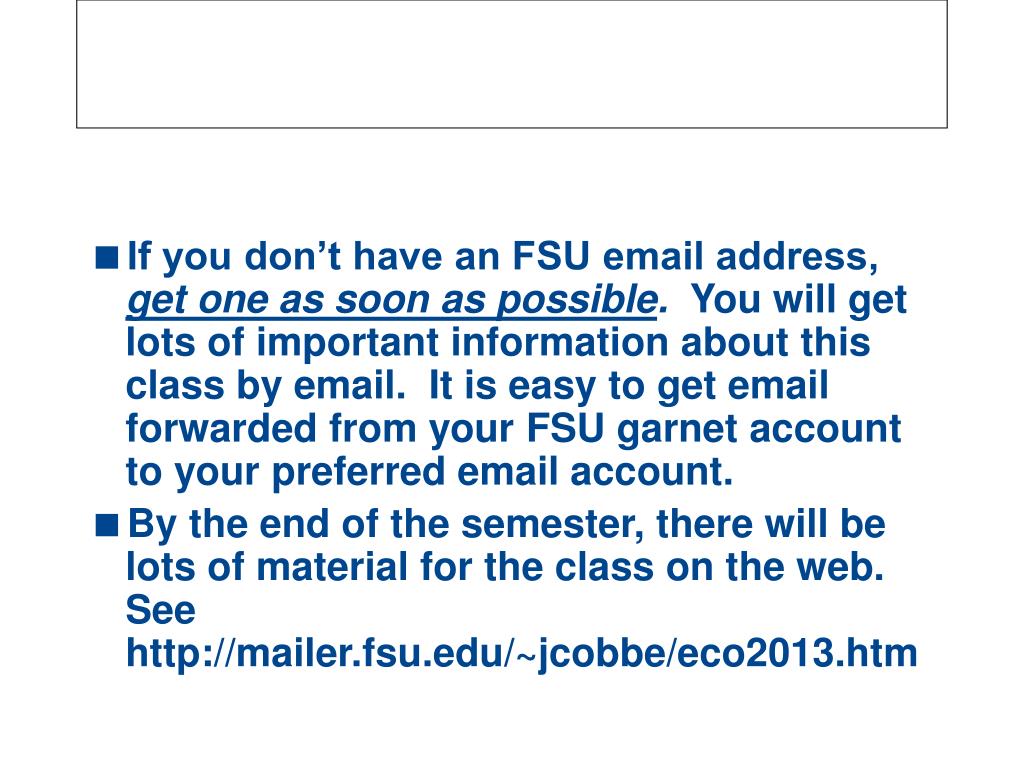Click the word 'See' above the URL

[161, 610]
